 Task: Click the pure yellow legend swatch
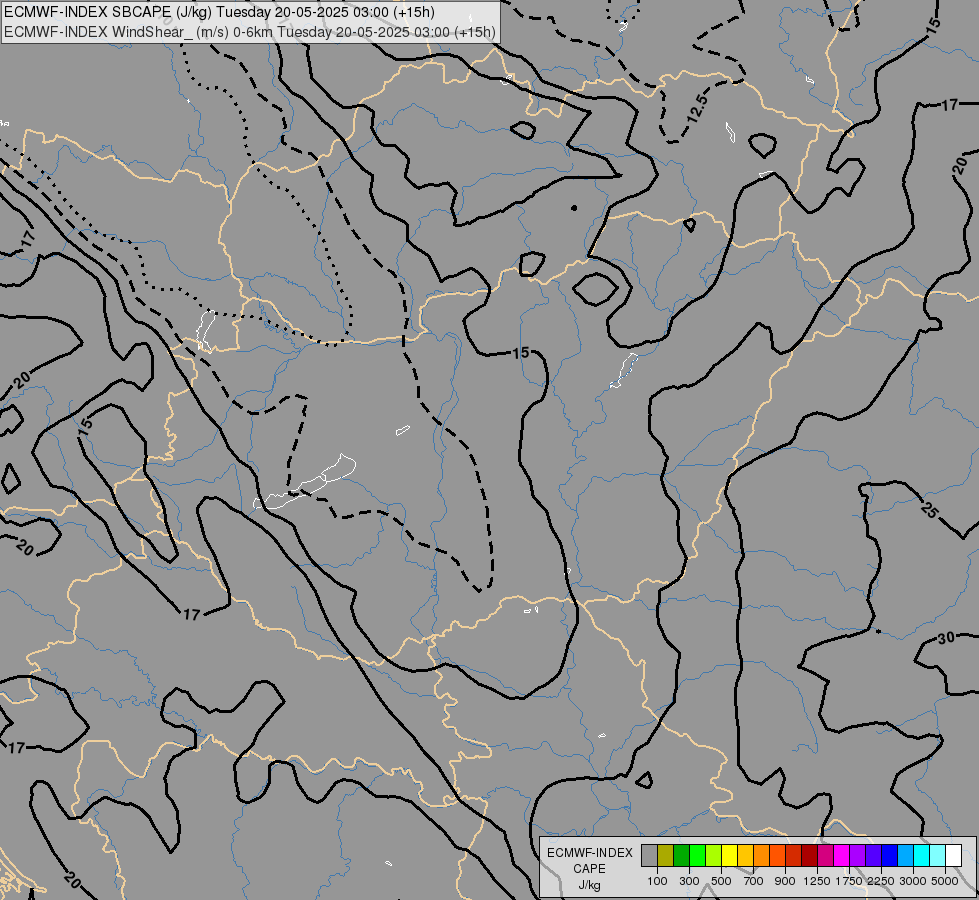(729, 856)
